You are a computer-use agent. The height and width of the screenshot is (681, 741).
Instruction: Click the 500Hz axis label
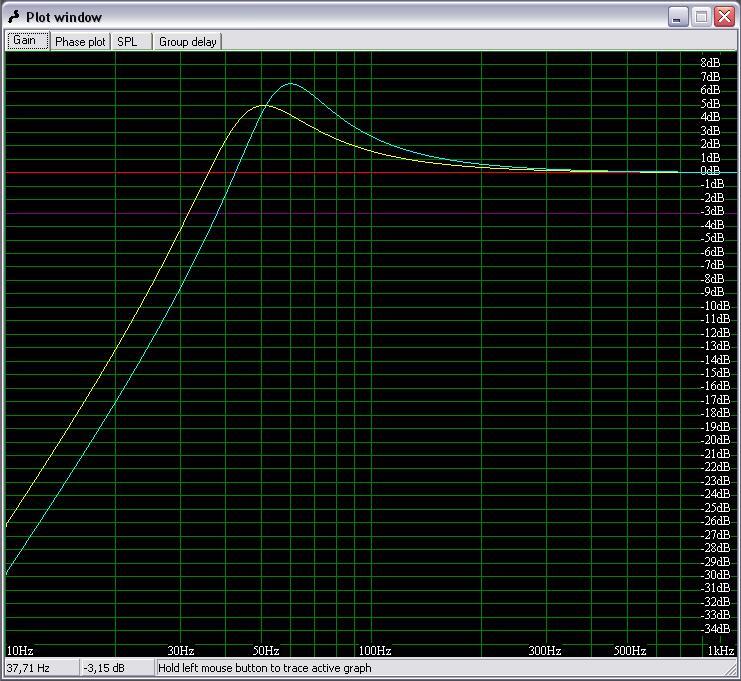point(629,651)
